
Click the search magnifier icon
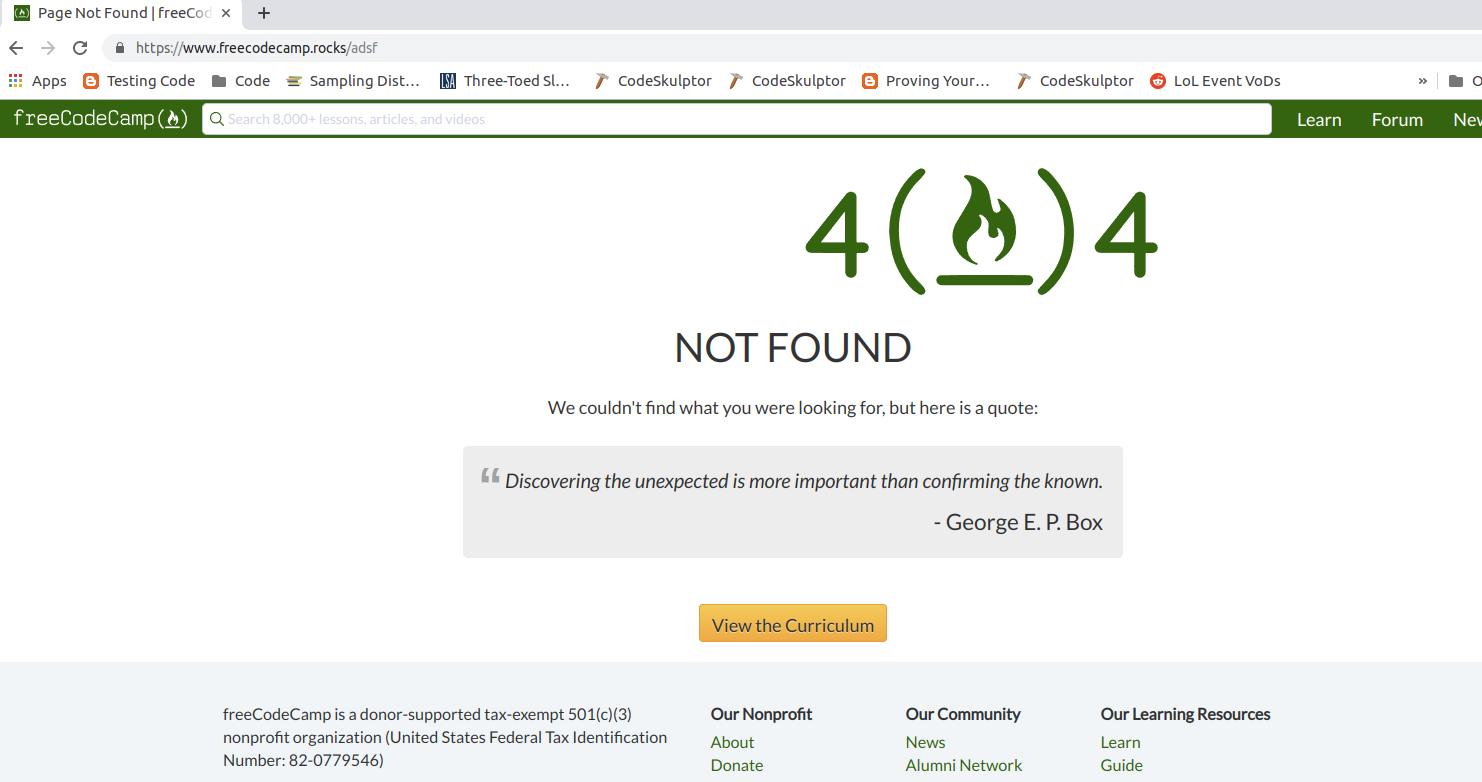coord(216,119)
